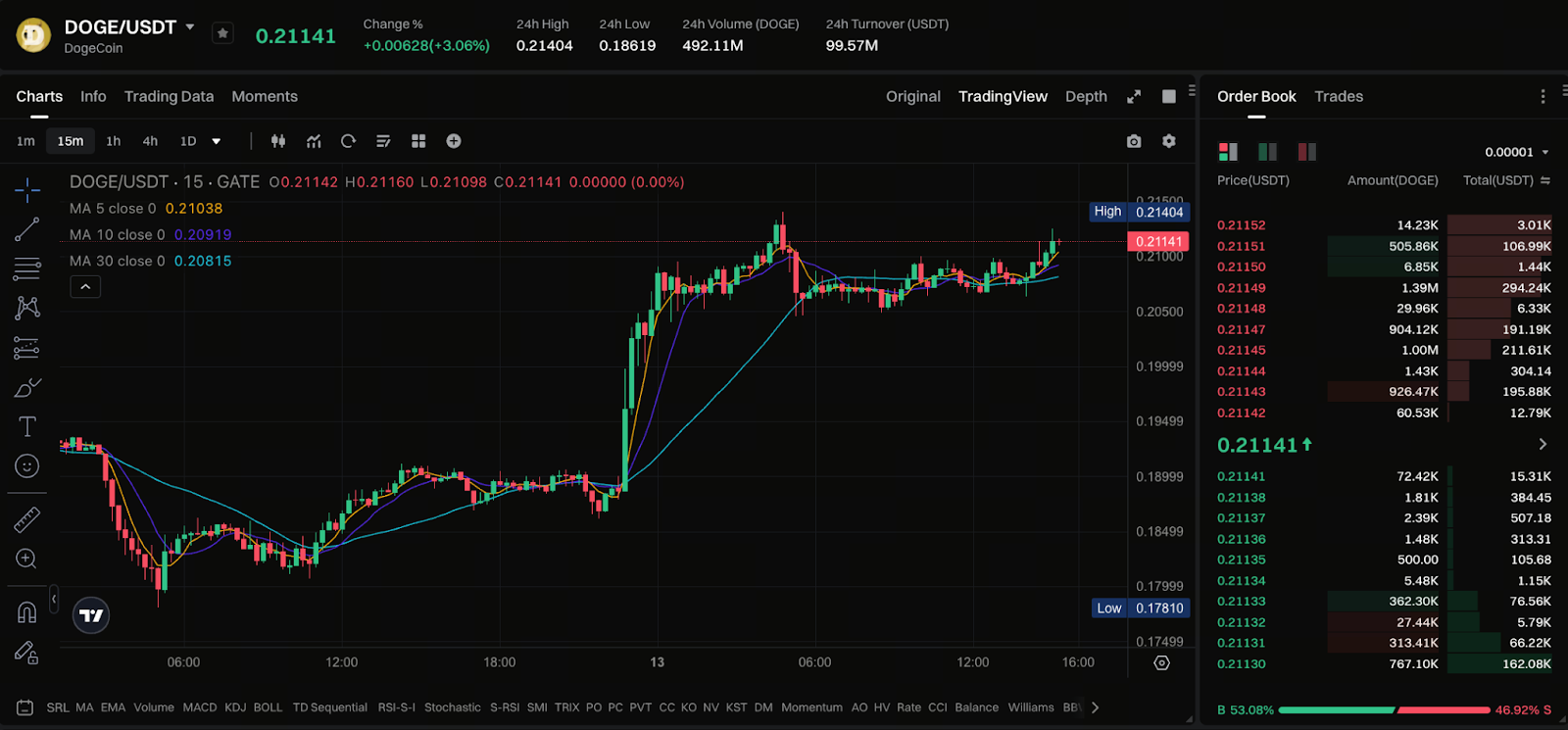Select the text annotation tool
The width and height of the screenshot is (1568, 730).
point(27,426)
